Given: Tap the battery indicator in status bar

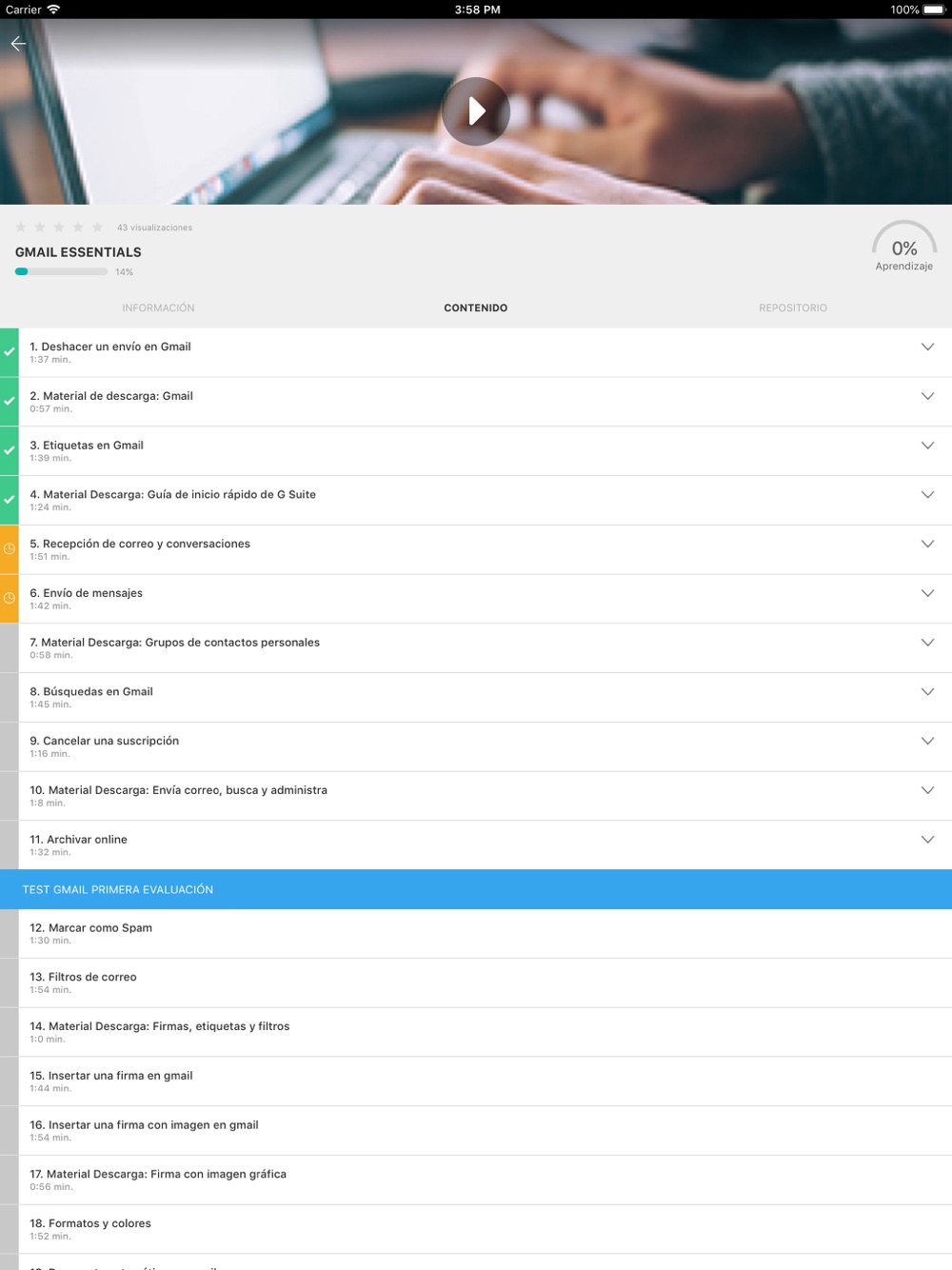Looking at the screenshot, I should (x=933, y=10).
